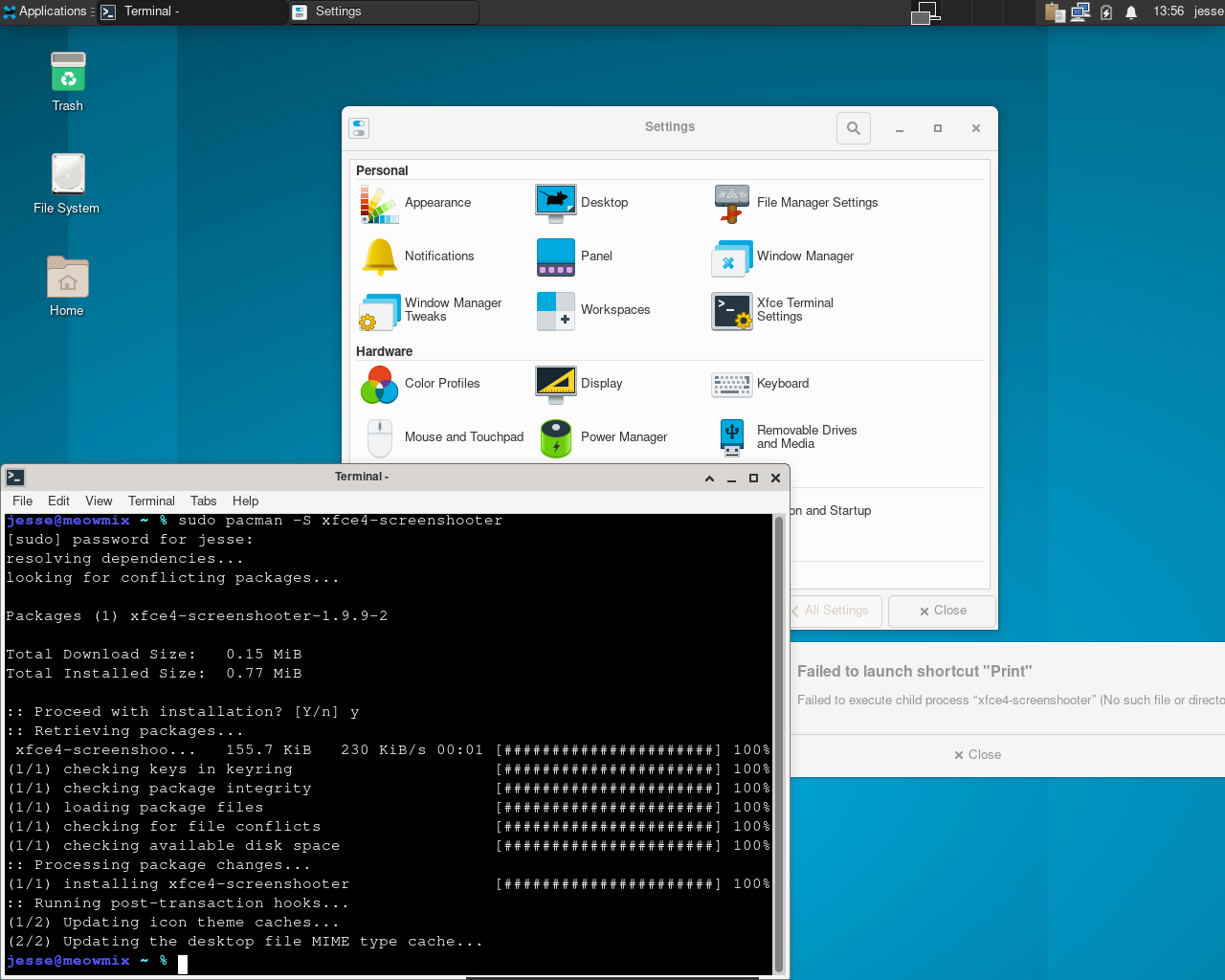Click the Settings window menu icon

click(360, 128)
